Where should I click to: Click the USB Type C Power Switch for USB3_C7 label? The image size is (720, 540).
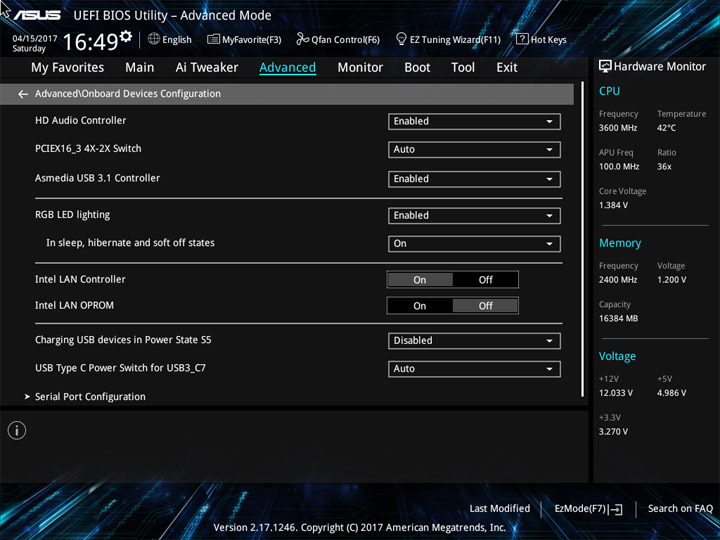coord(120,368)
